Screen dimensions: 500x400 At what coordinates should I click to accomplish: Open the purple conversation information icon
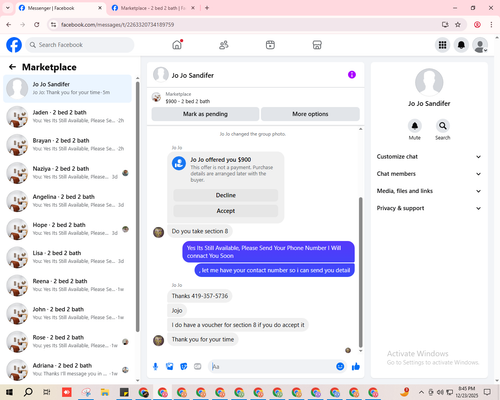(352, 75)
